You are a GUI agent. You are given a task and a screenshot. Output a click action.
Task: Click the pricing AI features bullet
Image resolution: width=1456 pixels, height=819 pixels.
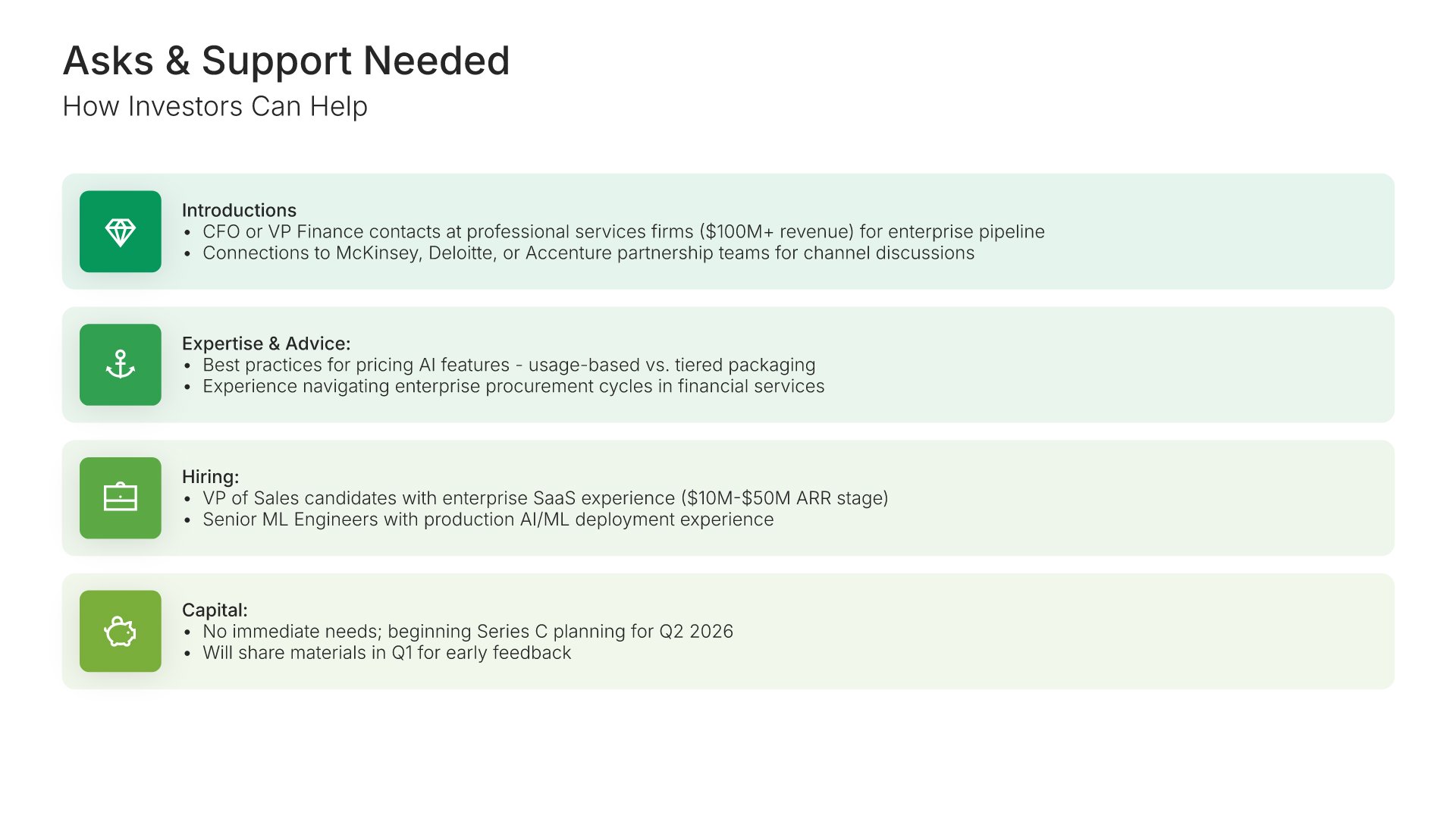pyautogui.click(x=509, y=365)
